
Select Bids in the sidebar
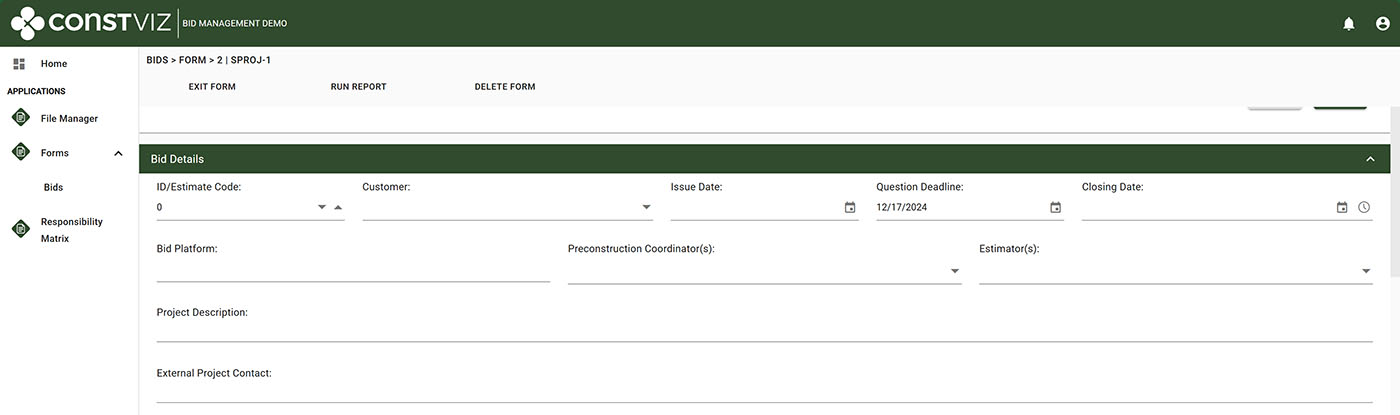54,188
